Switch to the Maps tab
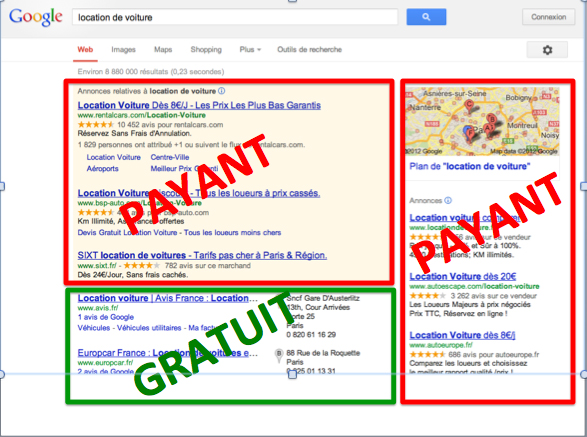This screenshot has width=587, height=437. (163, 49)
